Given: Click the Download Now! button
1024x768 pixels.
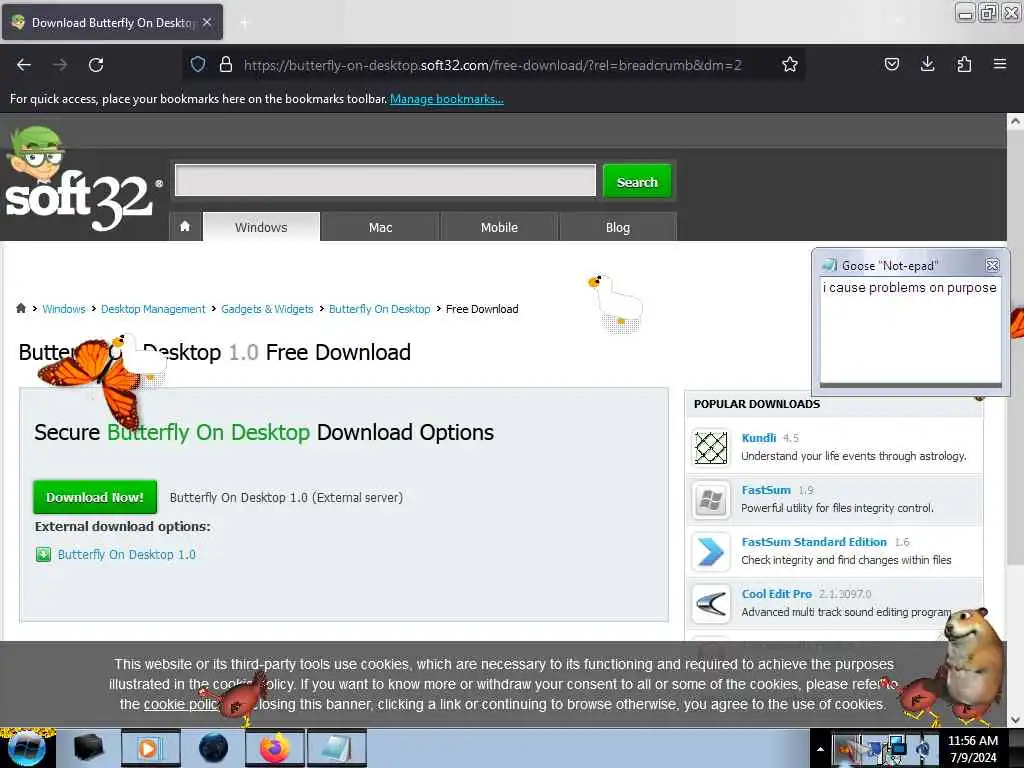Looking at the screenshot, I should [95, 497].
